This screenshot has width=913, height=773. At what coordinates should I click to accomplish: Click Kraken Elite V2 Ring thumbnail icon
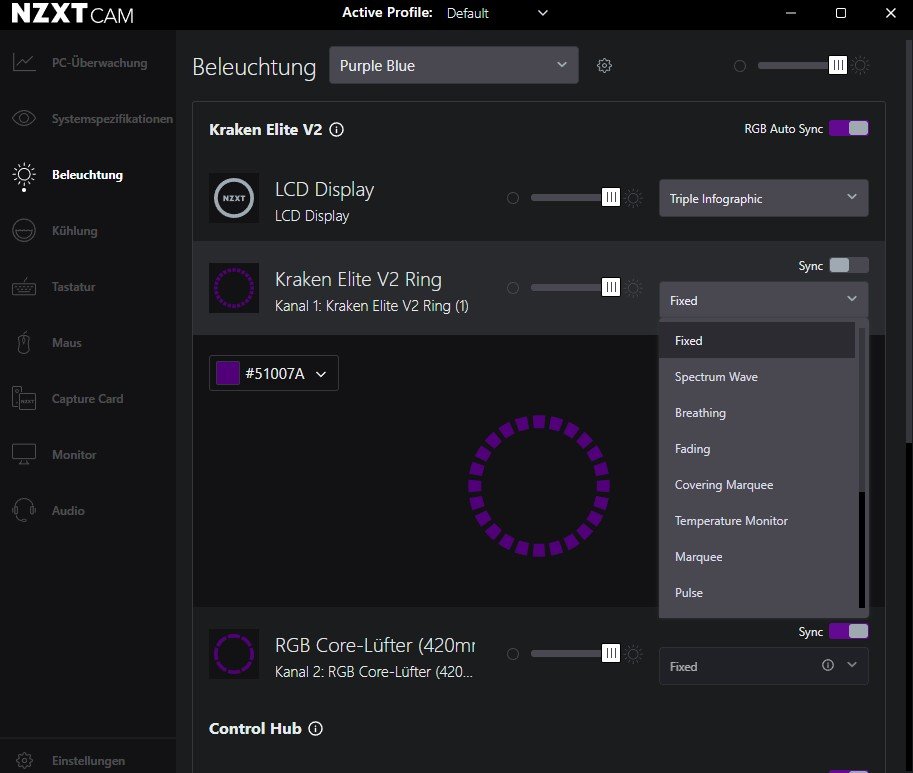click(234, 288)
